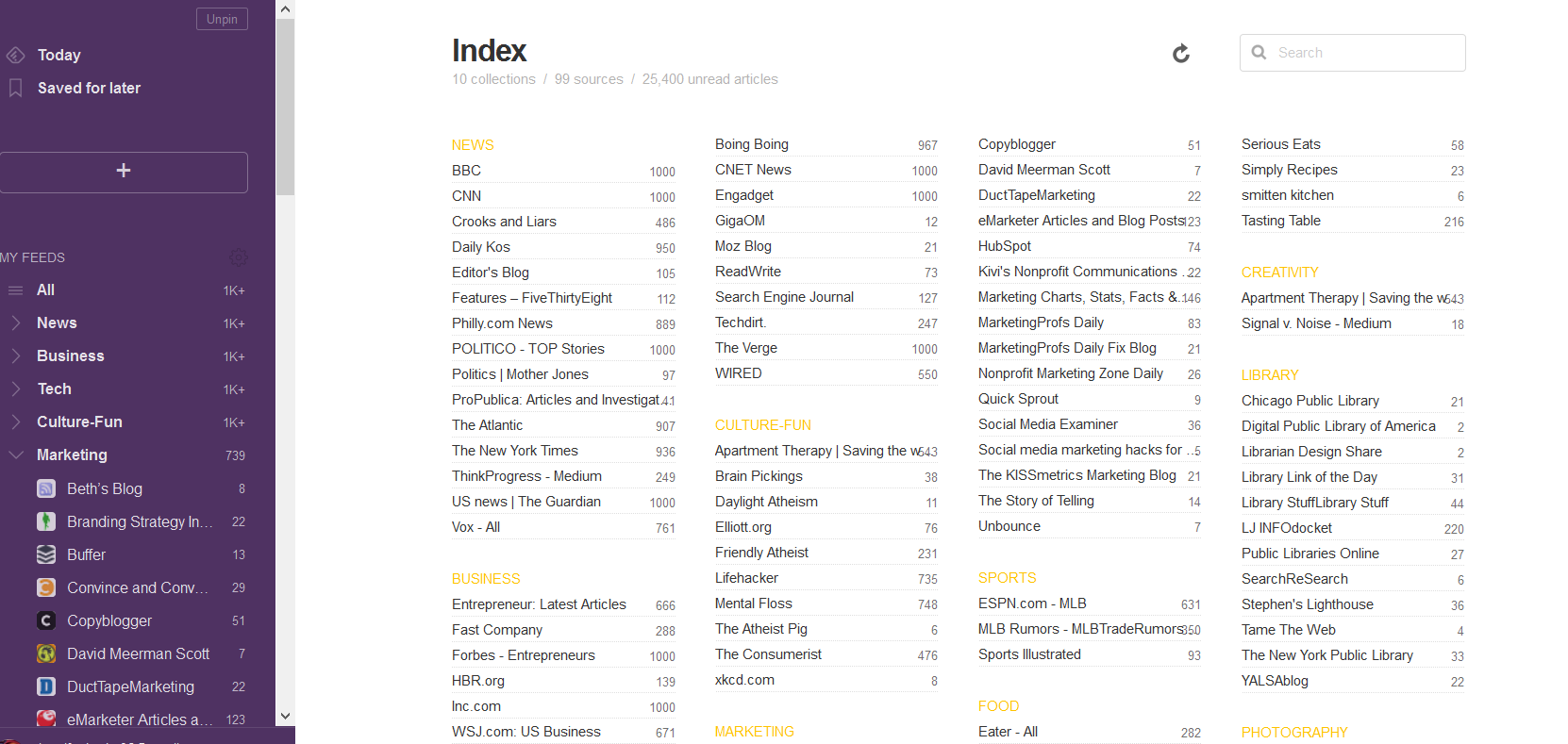Select All feeds in sidebar
The image size is (1568, 744).
coord(45,290)
